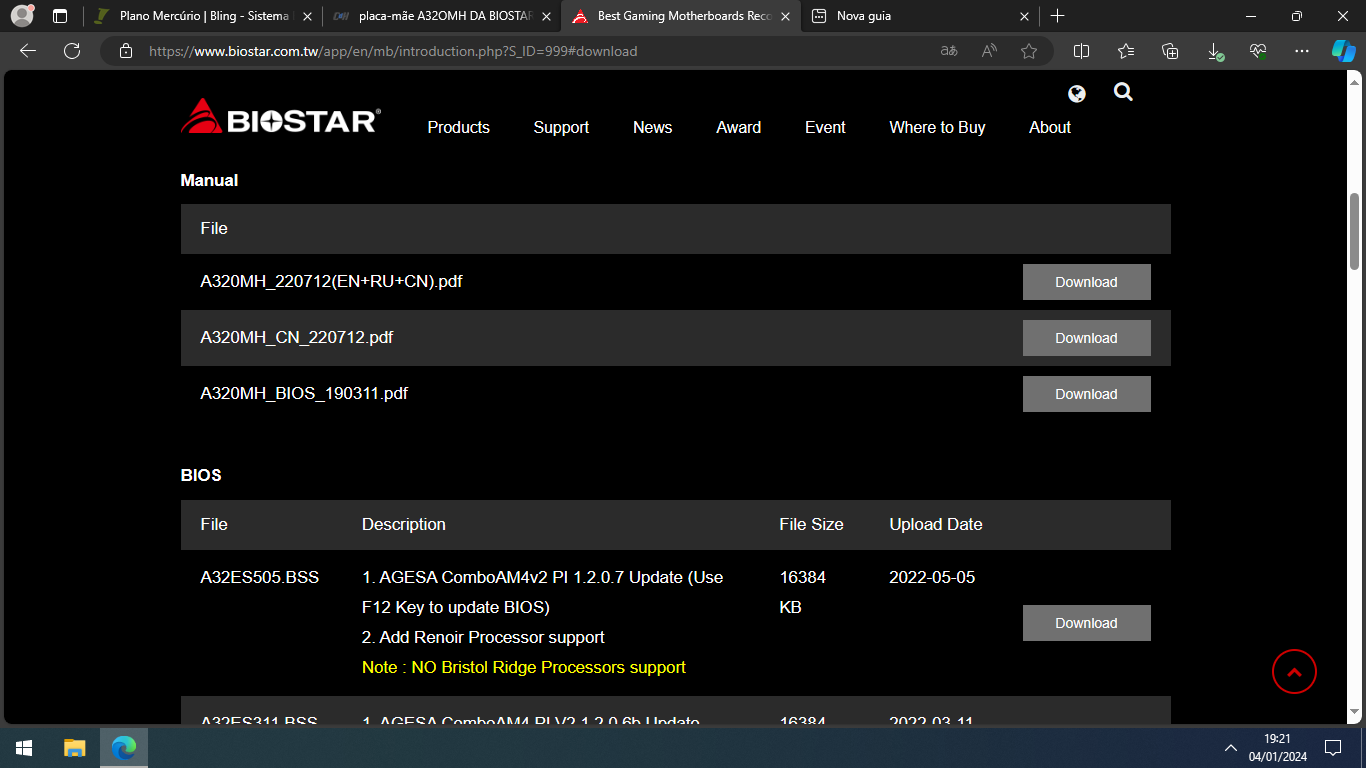
Task: Open the Where to Buy menu item
Action: point(938,128)
